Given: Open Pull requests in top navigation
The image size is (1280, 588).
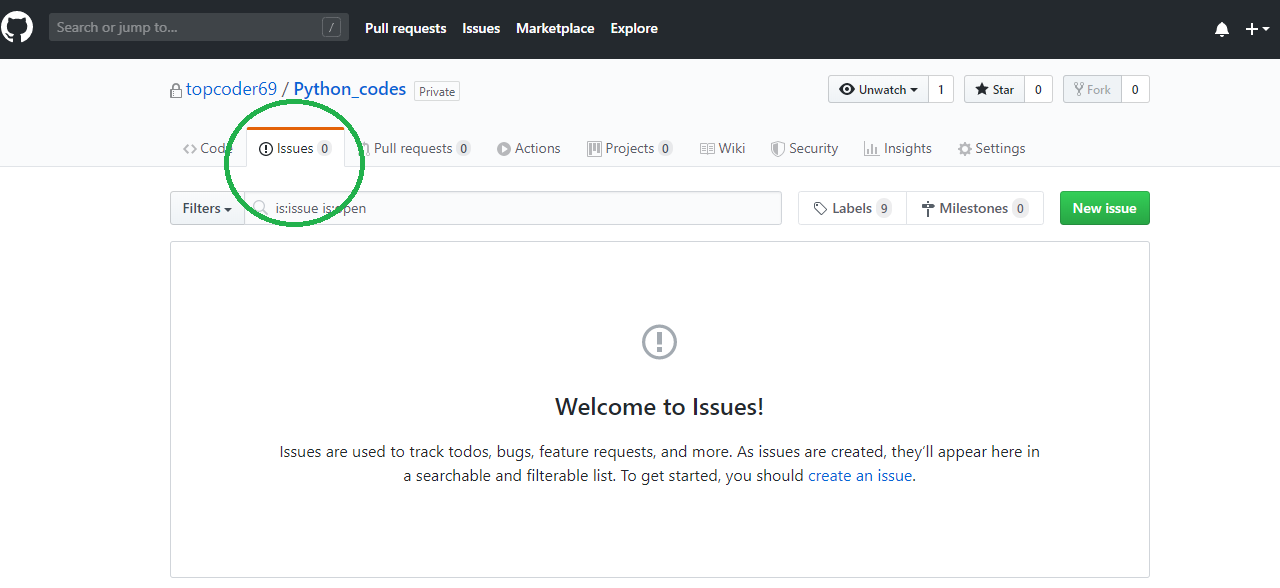Looking at the screenshot, I should point(406,28).
